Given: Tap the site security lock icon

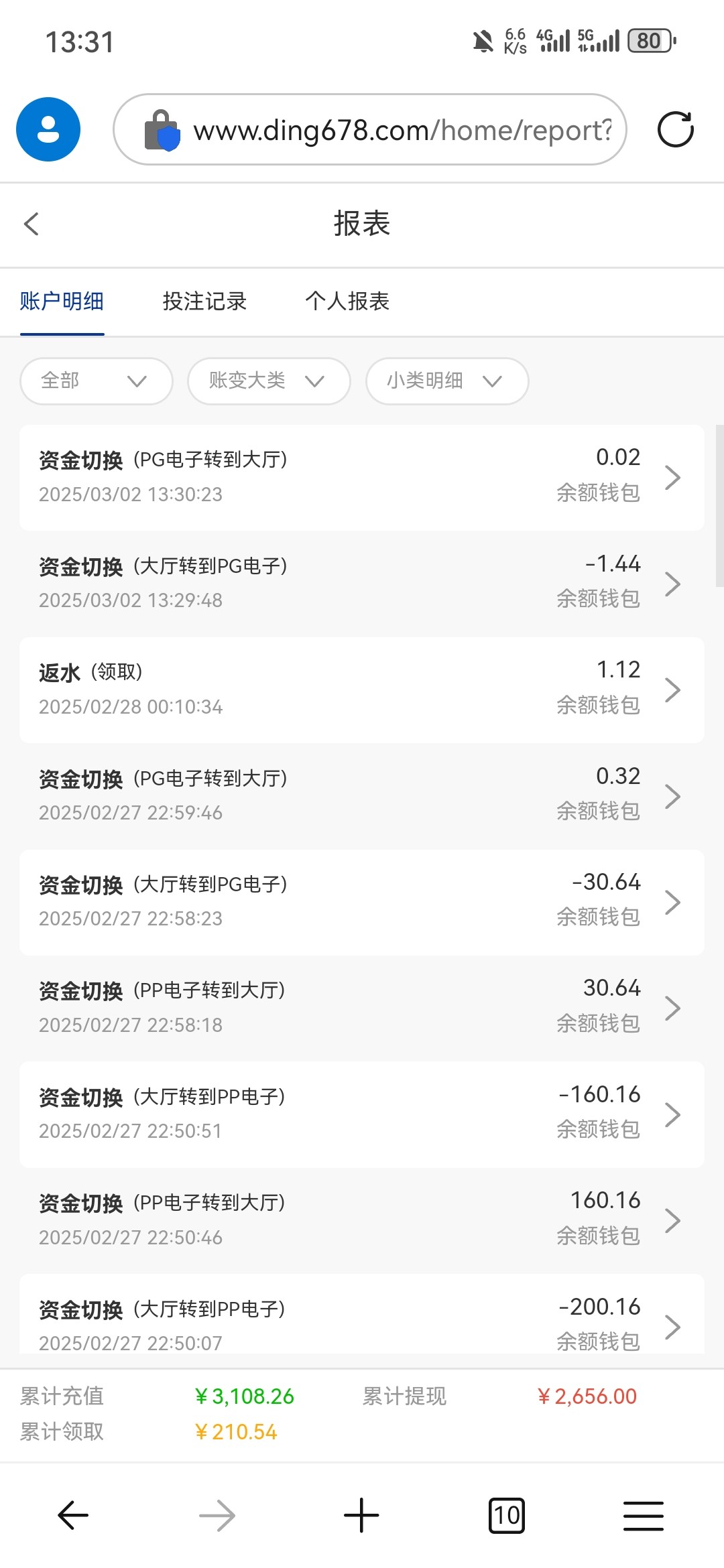Looking at the screenshot, I should [162, 130].
